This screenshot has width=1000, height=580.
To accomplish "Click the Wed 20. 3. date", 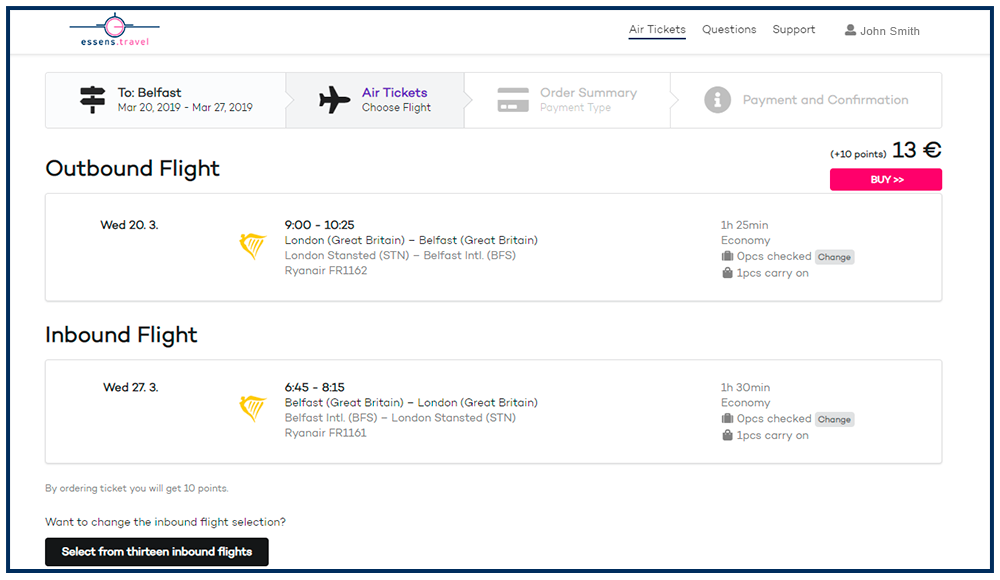I will tap(129, 225).
